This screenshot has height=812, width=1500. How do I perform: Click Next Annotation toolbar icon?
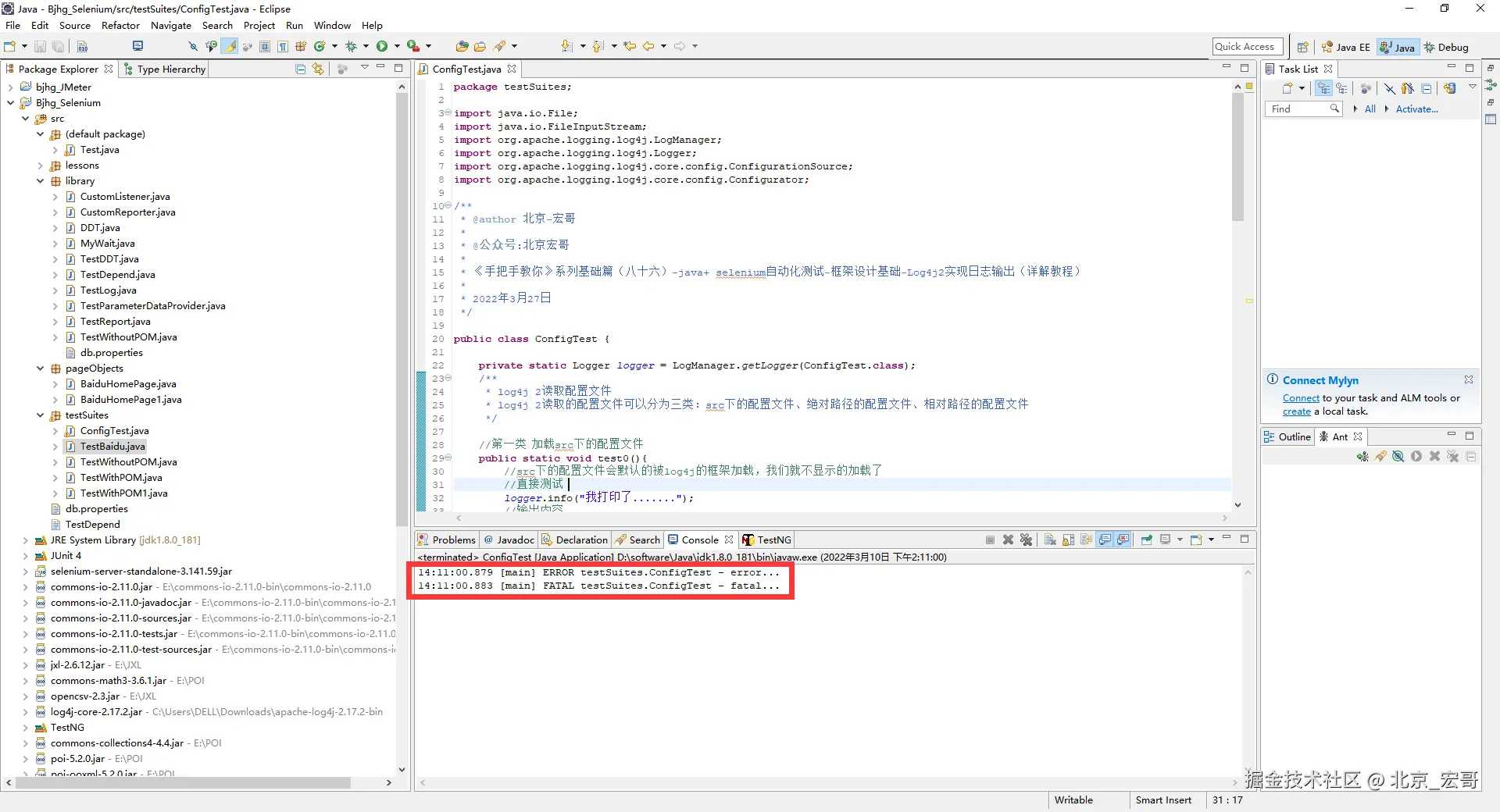coord(566,46)
